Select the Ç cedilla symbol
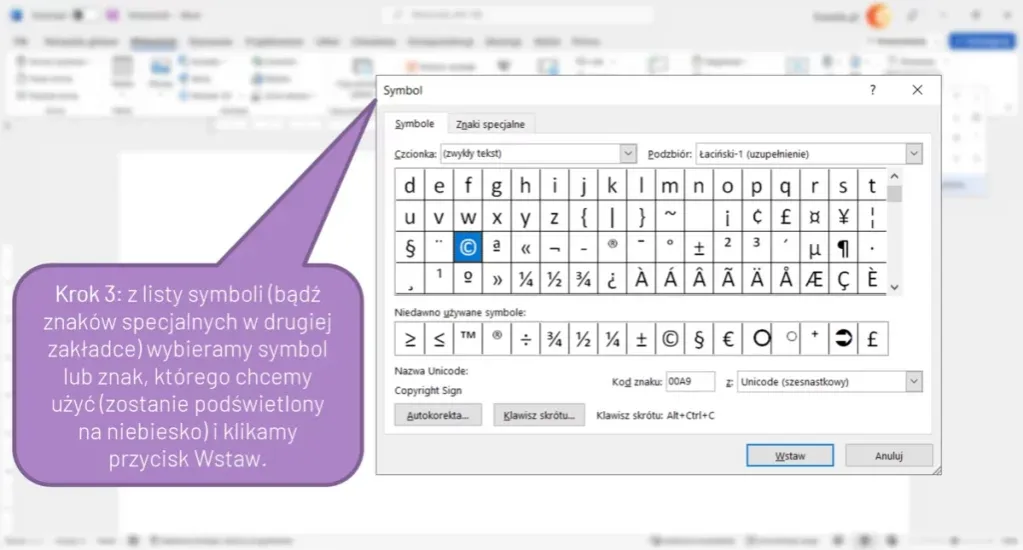This screenshot has height=550, width=1023. (x=843, y=279)
